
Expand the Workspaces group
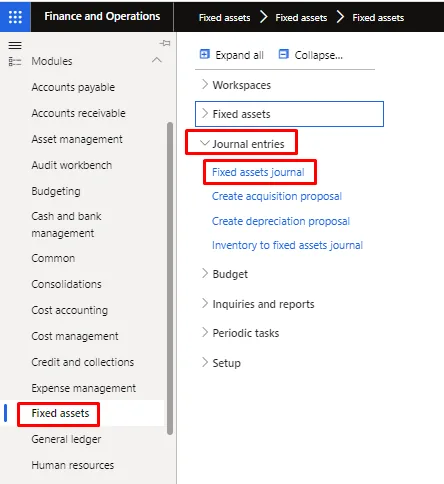[x=205, y=84]
